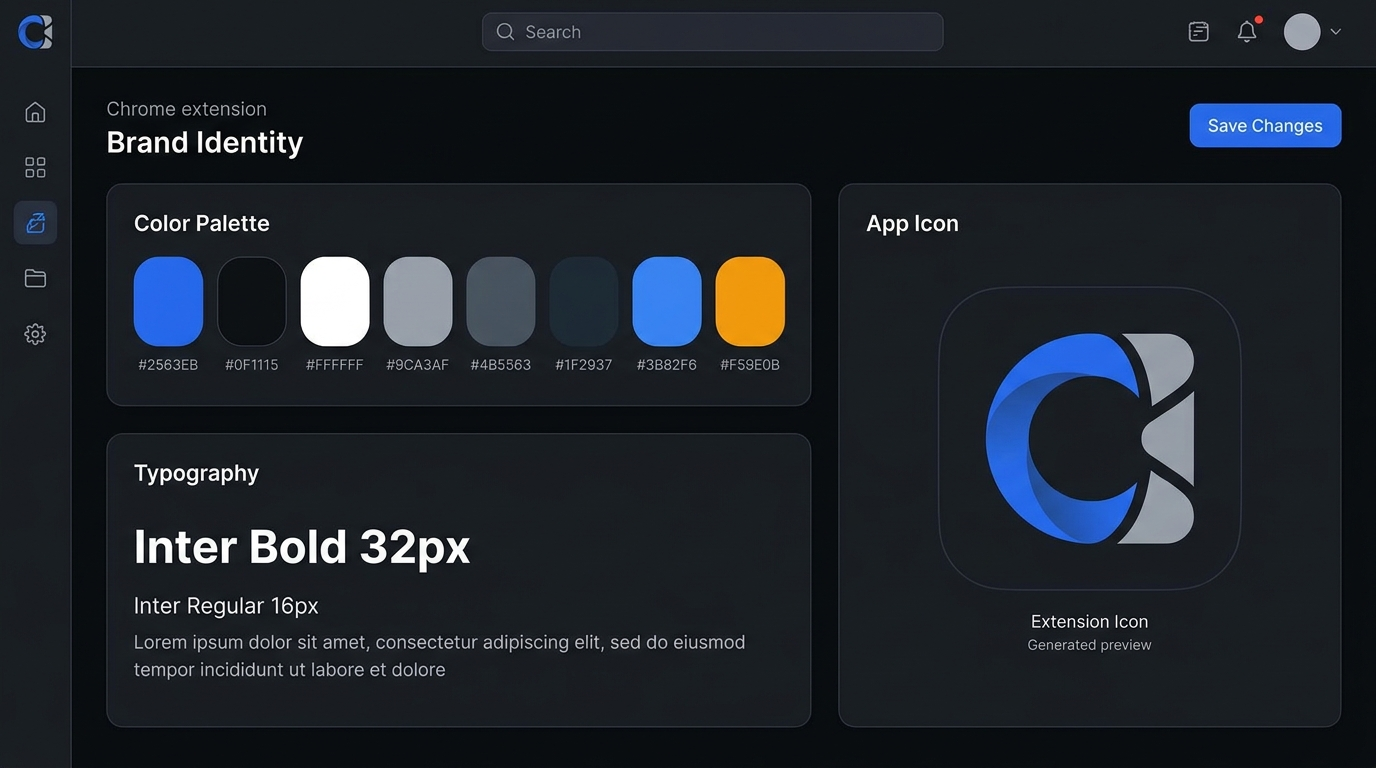Viewport: 1376px width, 768px height.
Task: Click the Generated preview caption
Action: 1090,645
